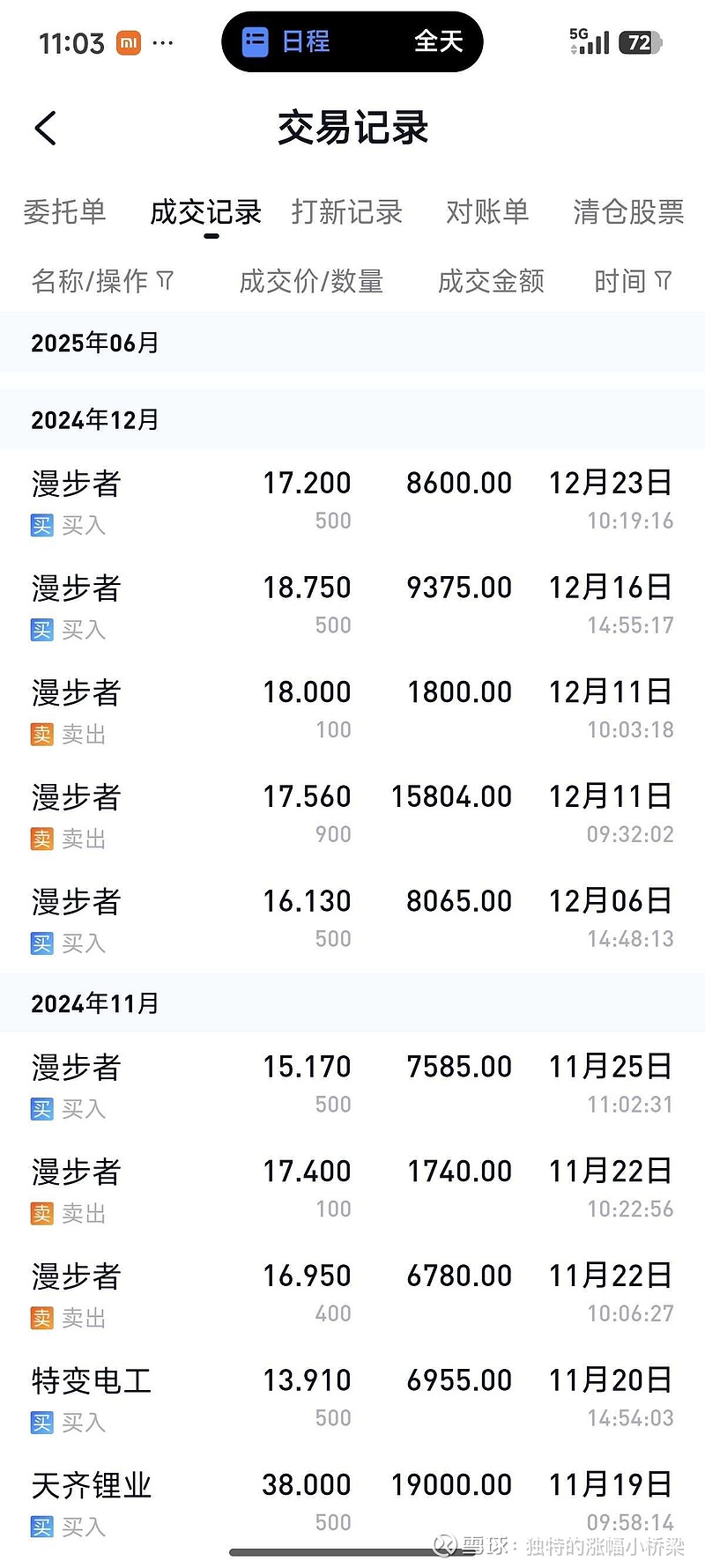Tap the blue buy badge for 天齐锂业
The width and height of the screenshot is (705, 1568).
point(41,1527)
